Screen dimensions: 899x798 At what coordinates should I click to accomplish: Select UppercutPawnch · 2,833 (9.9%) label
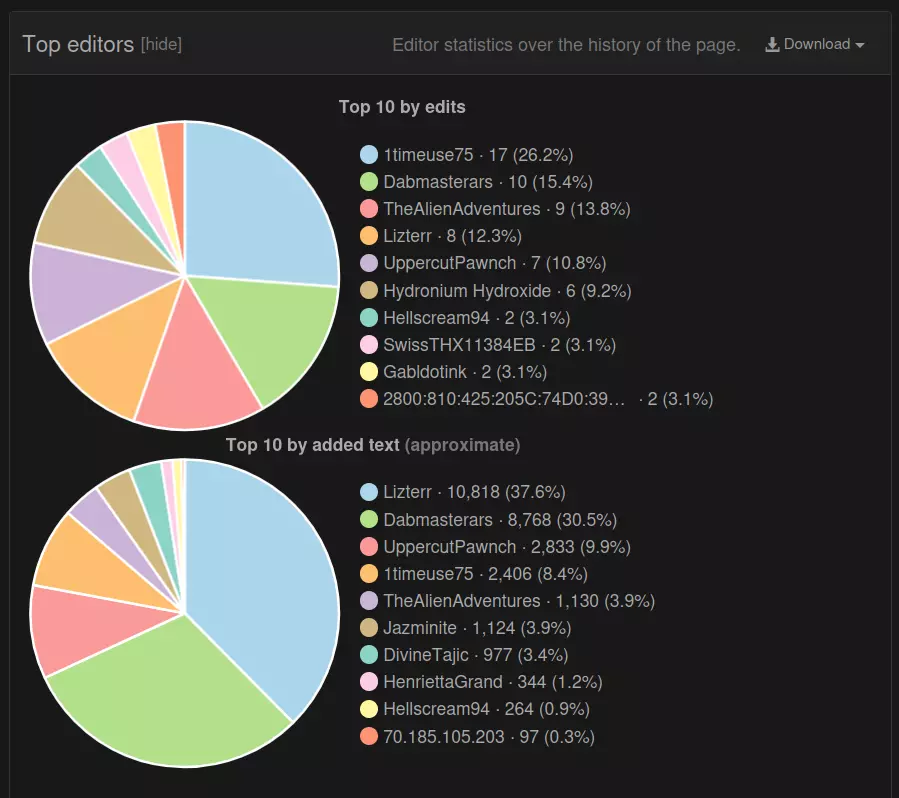[x=507, y=546]
